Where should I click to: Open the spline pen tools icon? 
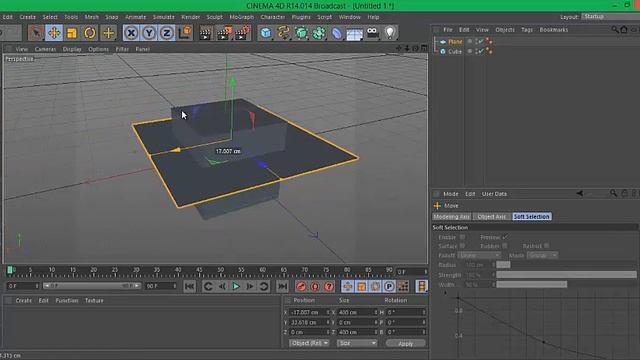283,33
